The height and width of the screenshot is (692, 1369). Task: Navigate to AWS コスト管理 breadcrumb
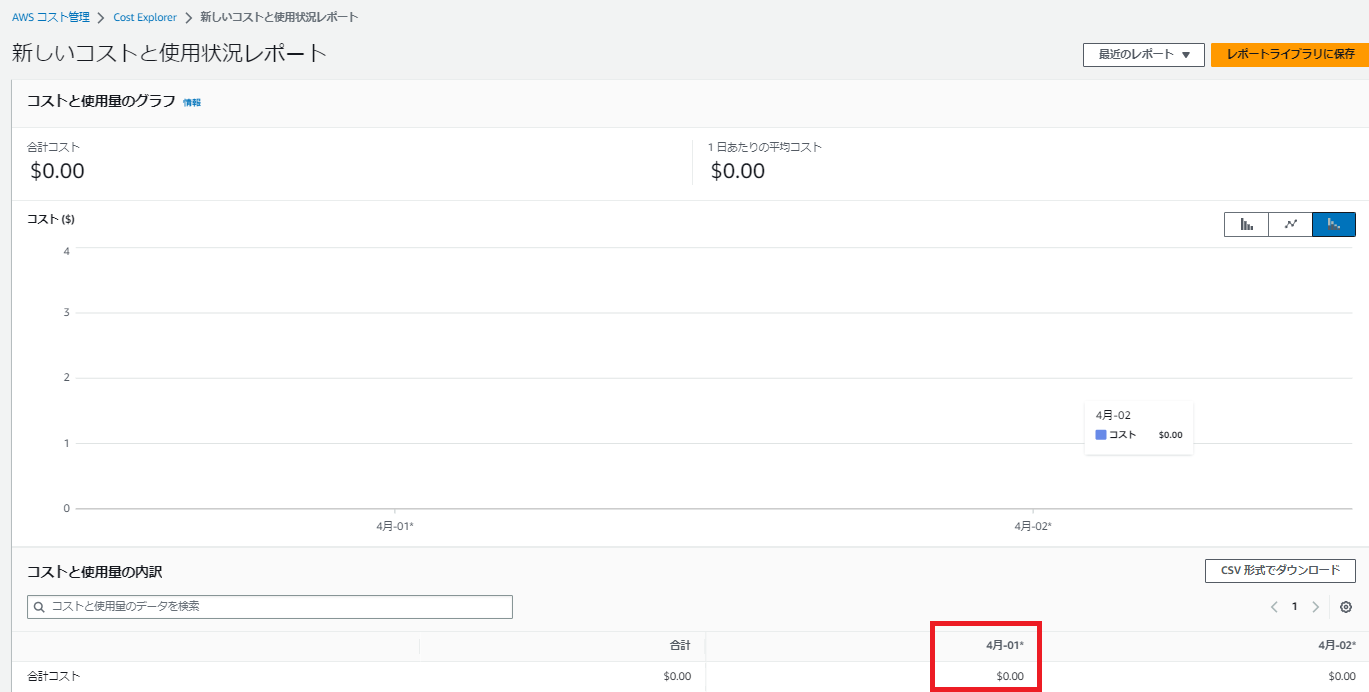click(x=50, y=17)
